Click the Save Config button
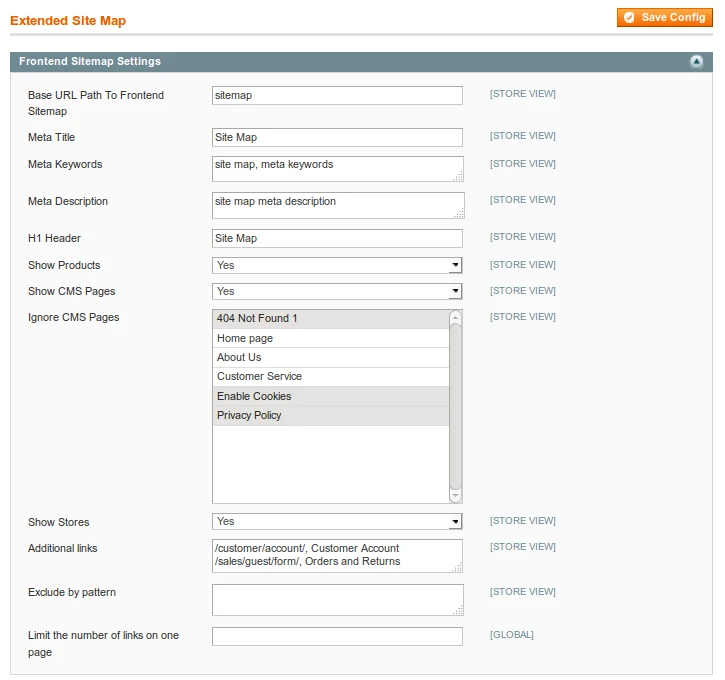This screenshot has height=680, width=725. pos(664,17)
